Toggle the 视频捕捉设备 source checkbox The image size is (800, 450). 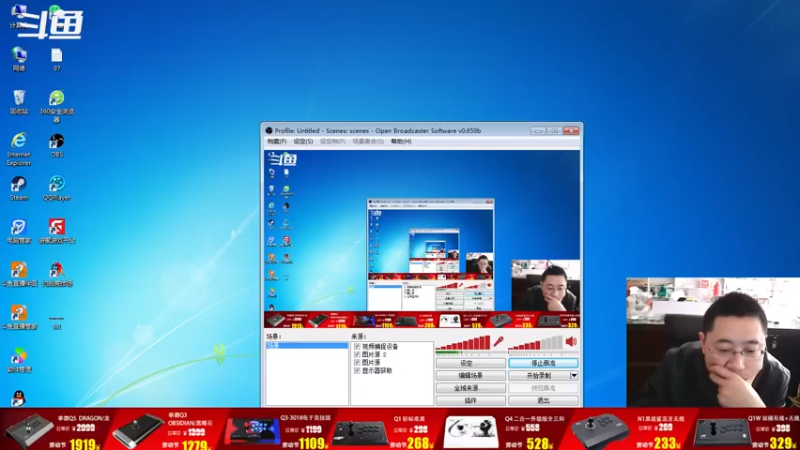click(x=357, y=346)
